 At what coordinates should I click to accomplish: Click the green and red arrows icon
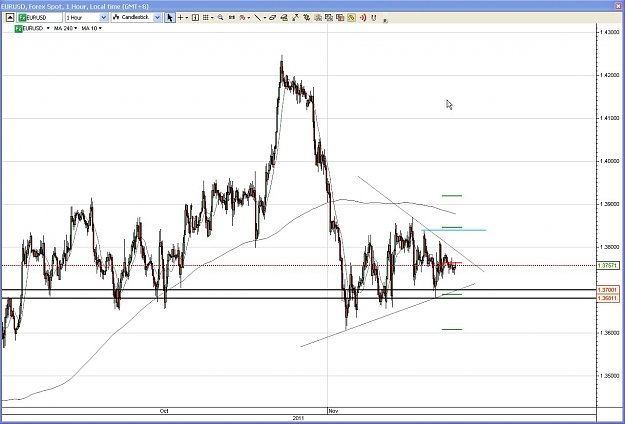[307, 18]
